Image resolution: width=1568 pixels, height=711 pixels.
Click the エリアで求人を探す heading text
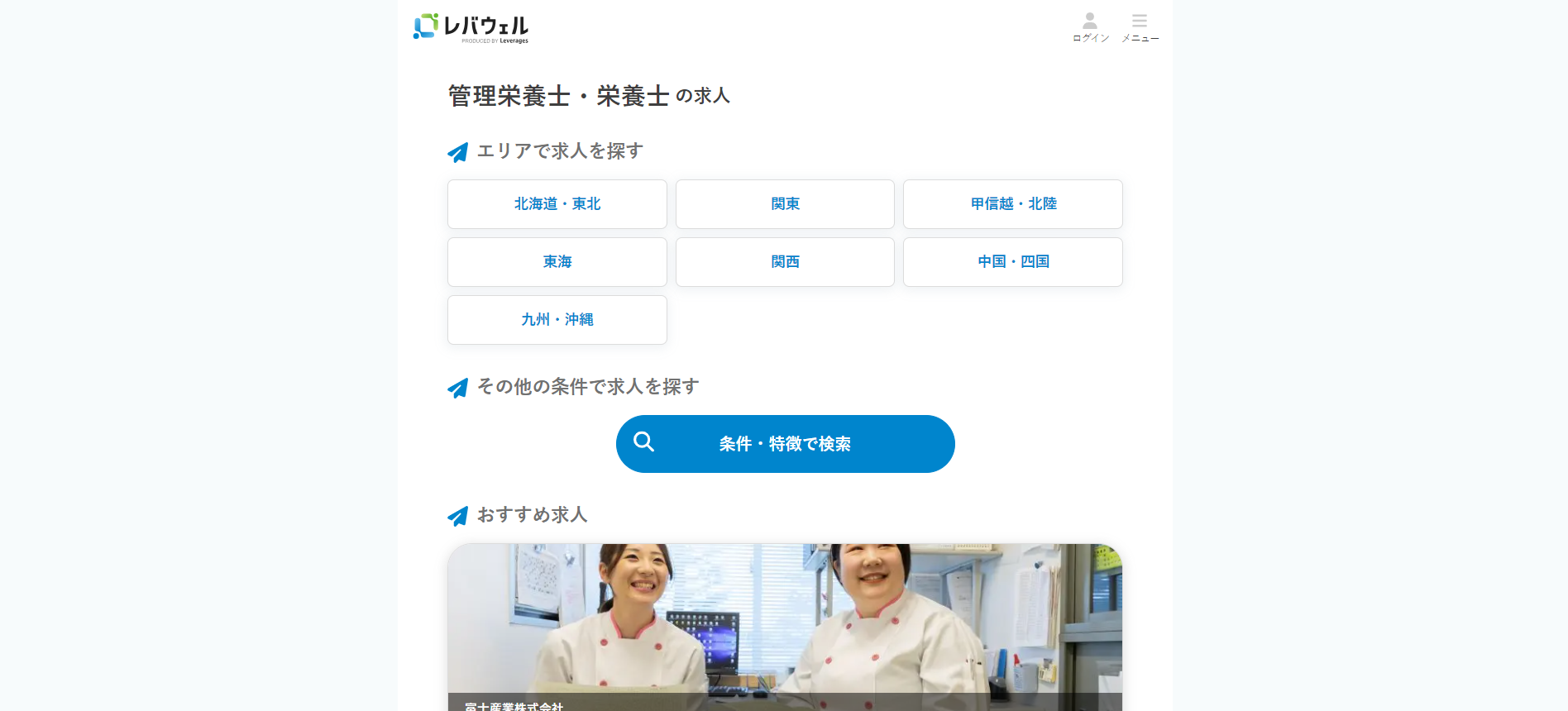560,151
